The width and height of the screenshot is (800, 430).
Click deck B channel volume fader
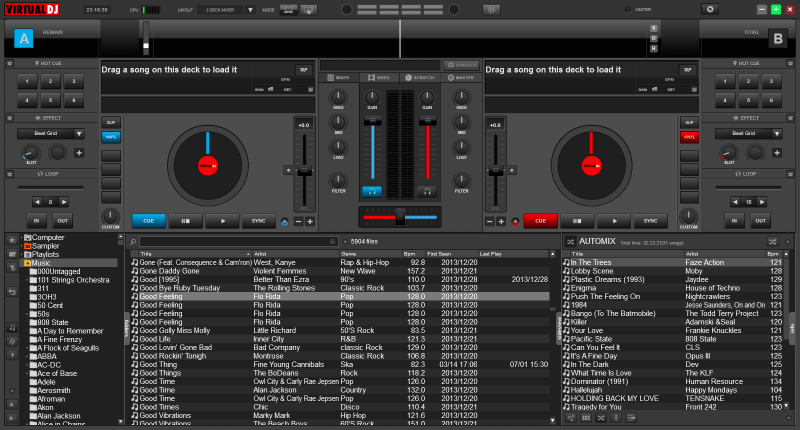(x=428, y=121)
